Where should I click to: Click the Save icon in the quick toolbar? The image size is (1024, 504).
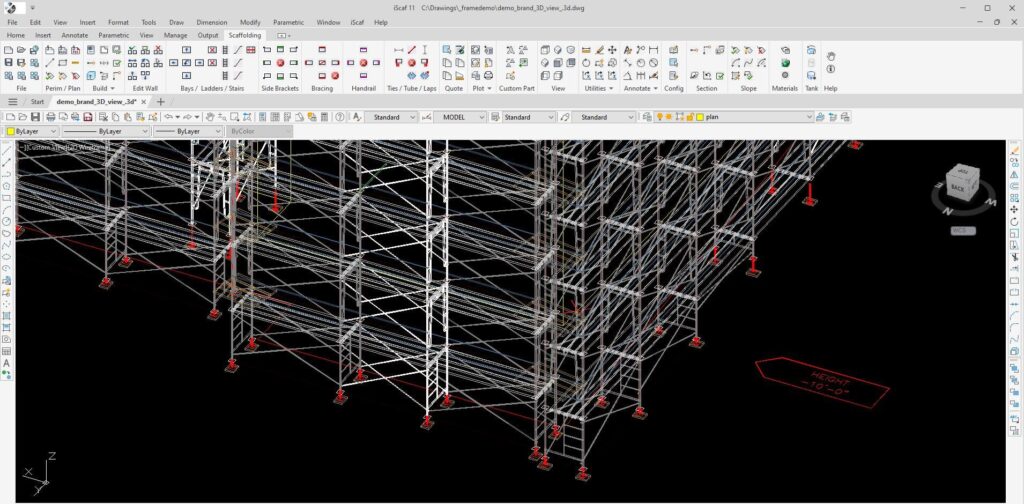pos(36,117)
